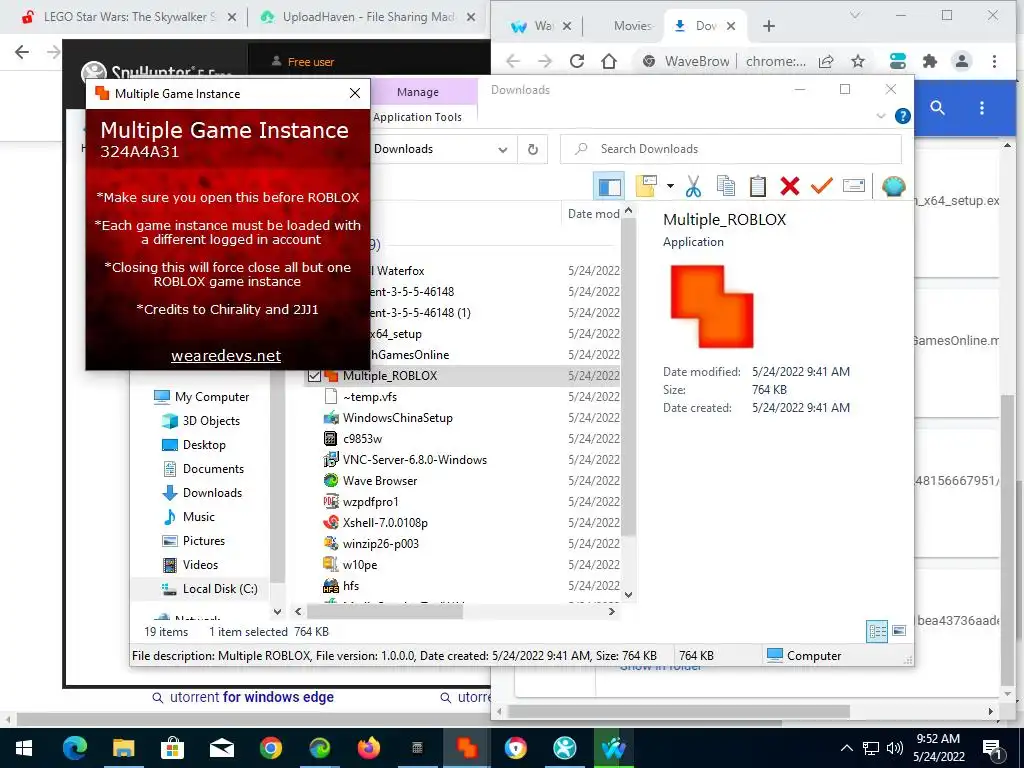The height and width of the screenshot is (768, 1024).
Task: Click the Multiple_ROBLOX preview thumbnail
Action: [712, 306]
